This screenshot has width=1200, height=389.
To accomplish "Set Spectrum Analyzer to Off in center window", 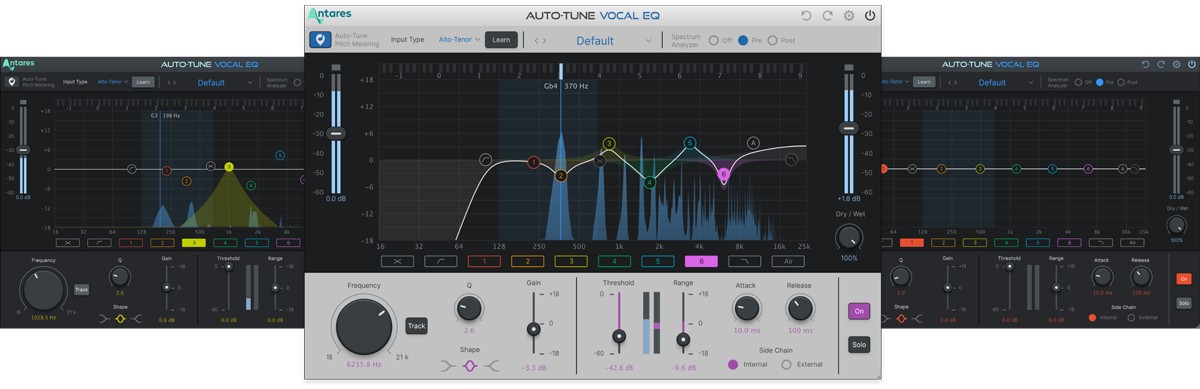I will point(714,41).
